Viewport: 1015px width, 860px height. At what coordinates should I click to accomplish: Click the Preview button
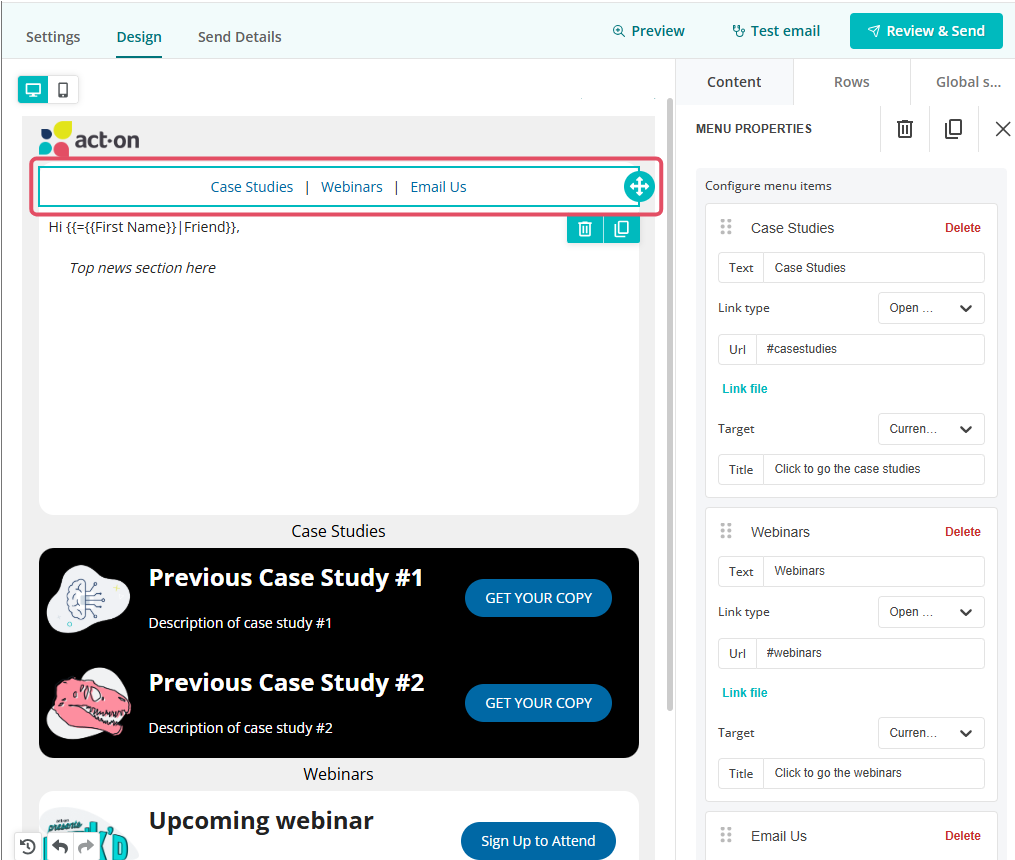tap(648, 31)
